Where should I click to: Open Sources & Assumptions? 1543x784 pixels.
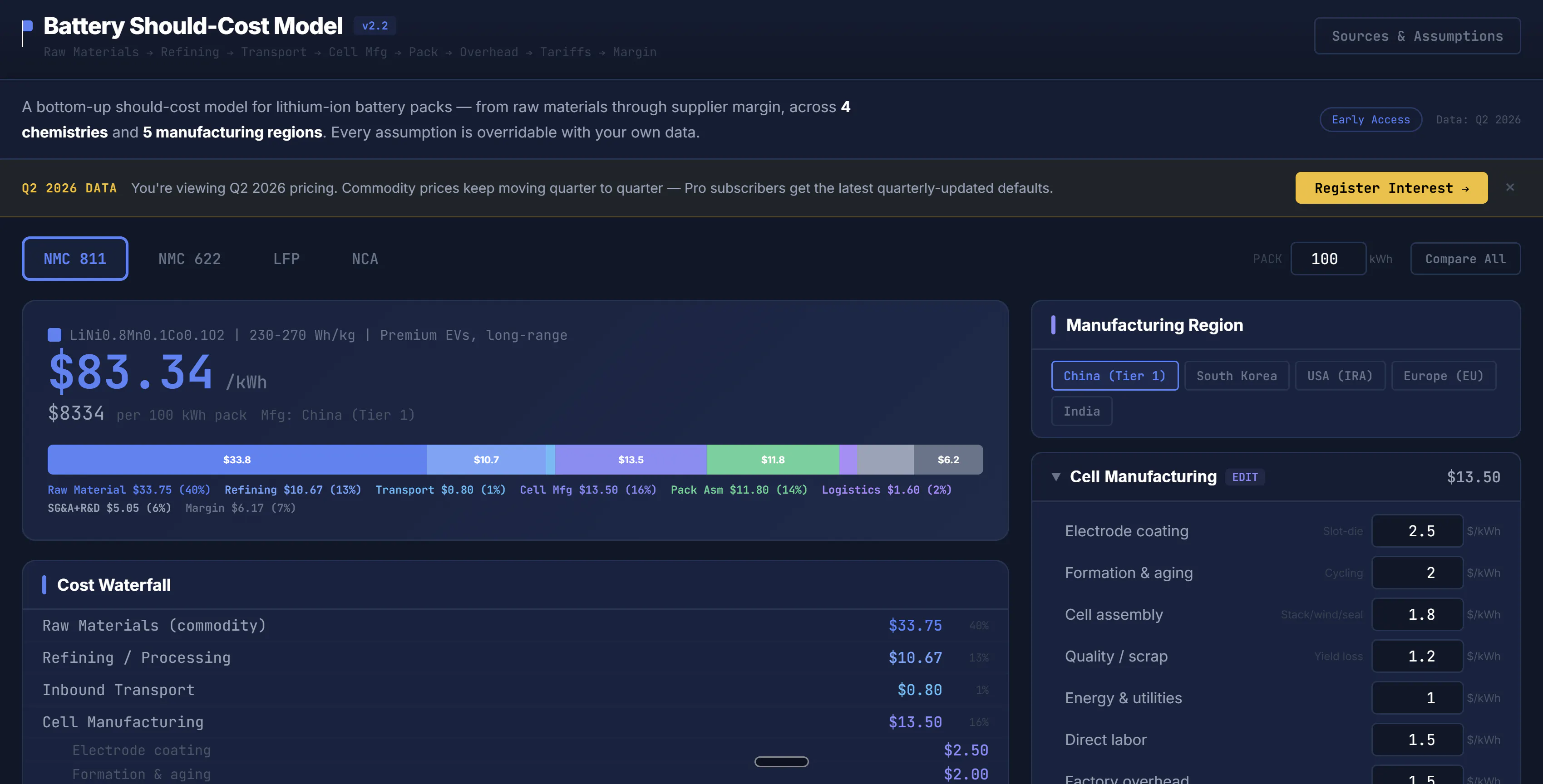click(x=1417, y=36)
